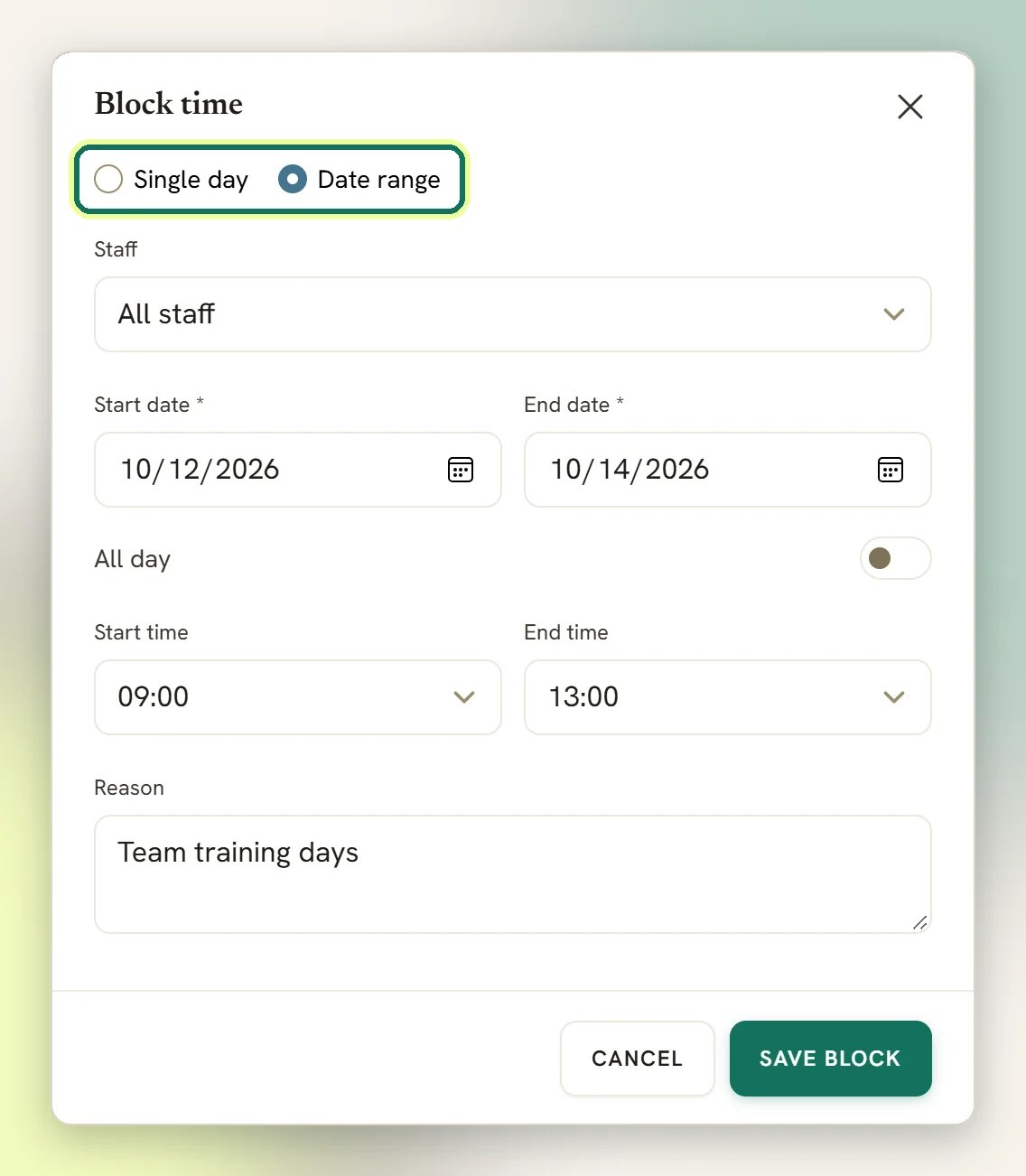Click the Save Block button
1026x1176 pixels.
[830, 1059]
